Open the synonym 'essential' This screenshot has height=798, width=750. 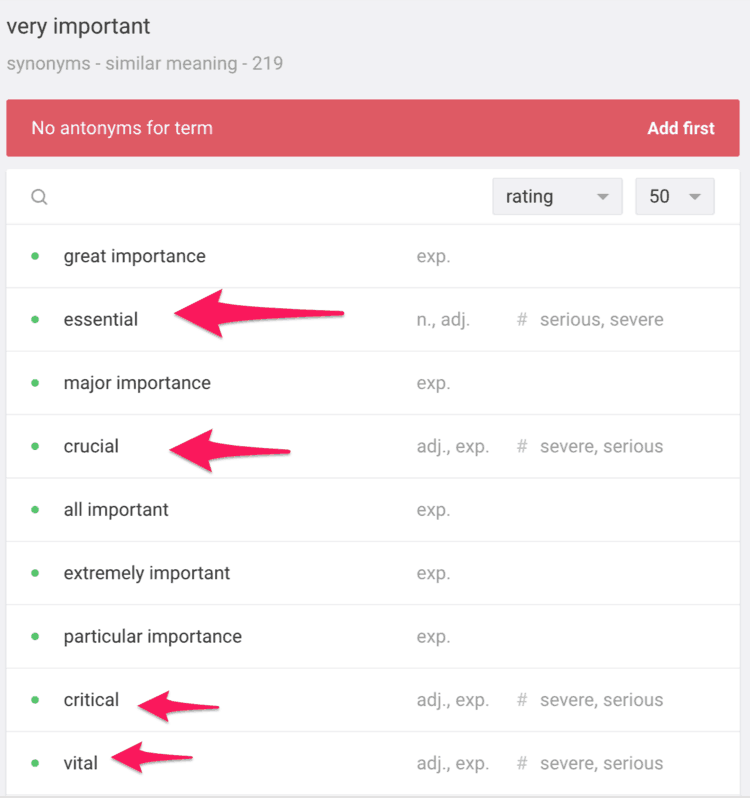point(101,320)
